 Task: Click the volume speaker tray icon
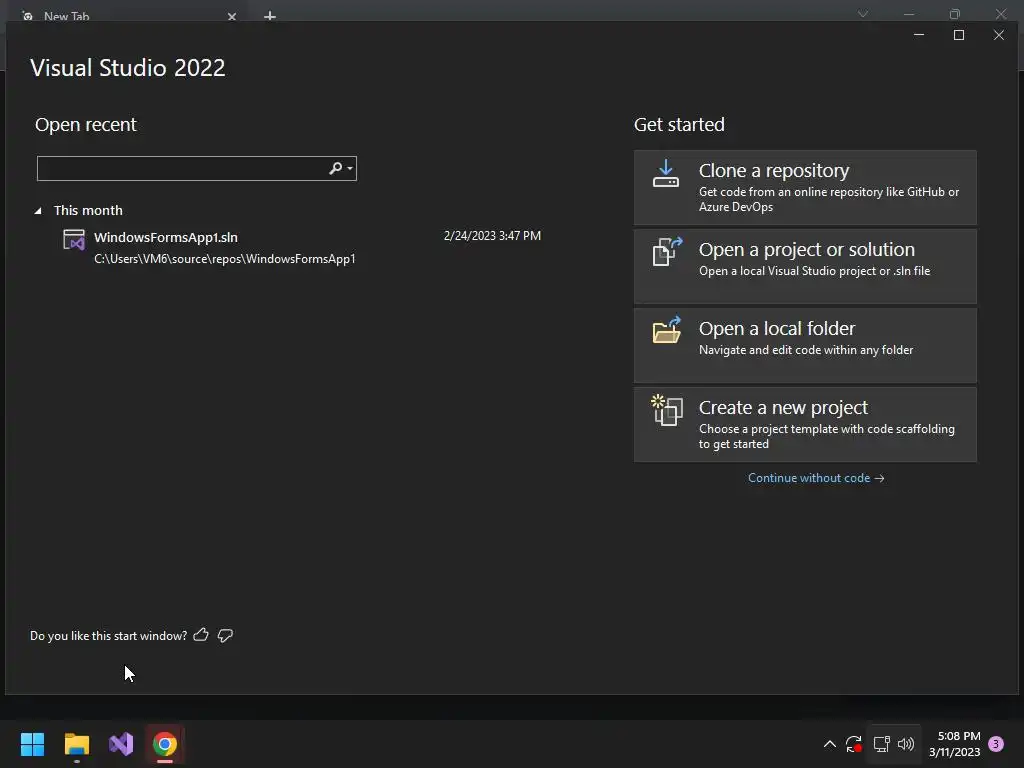(906, 744)
